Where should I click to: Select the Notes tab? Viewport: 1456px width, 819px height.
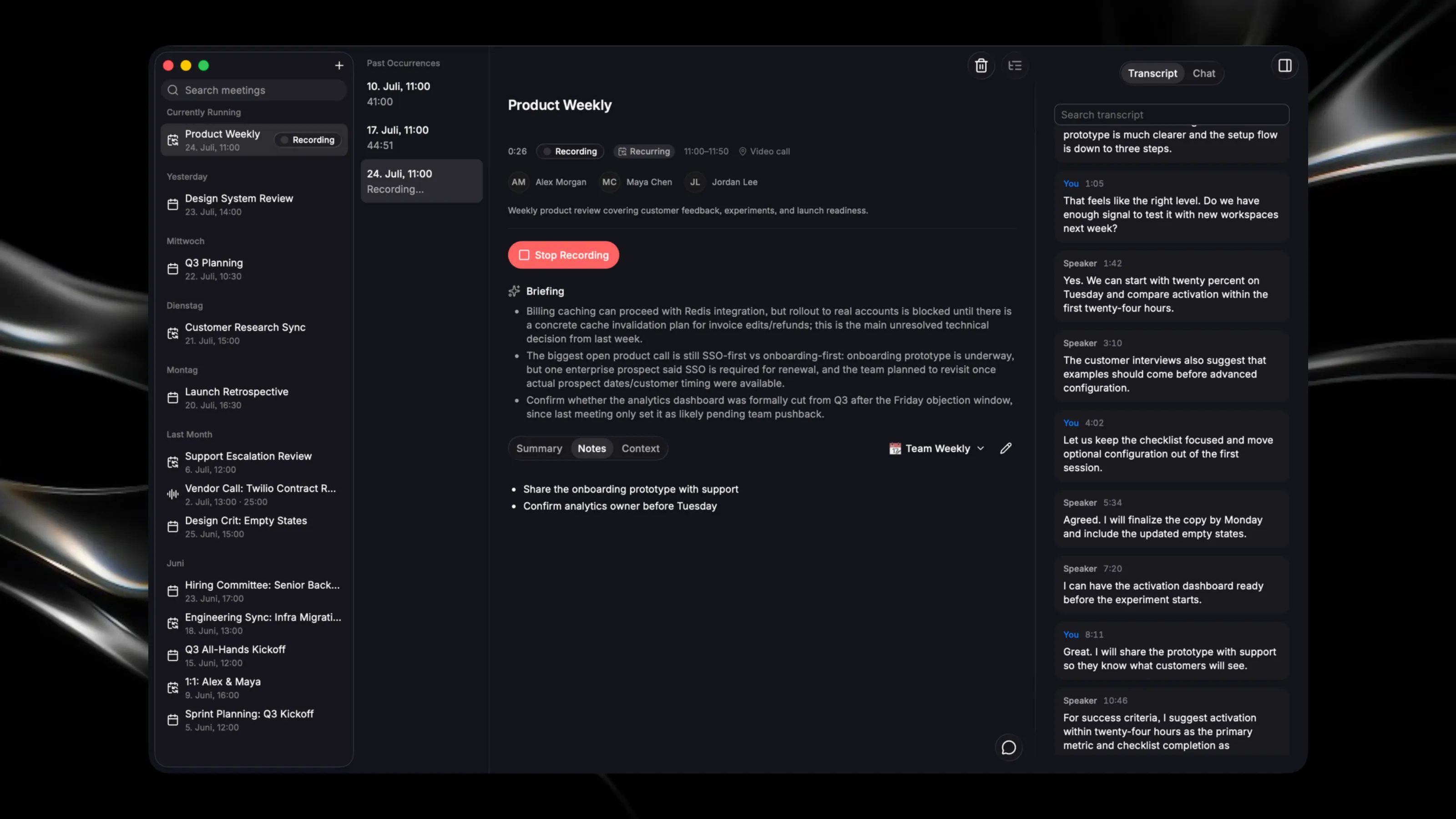click(591, 448)
